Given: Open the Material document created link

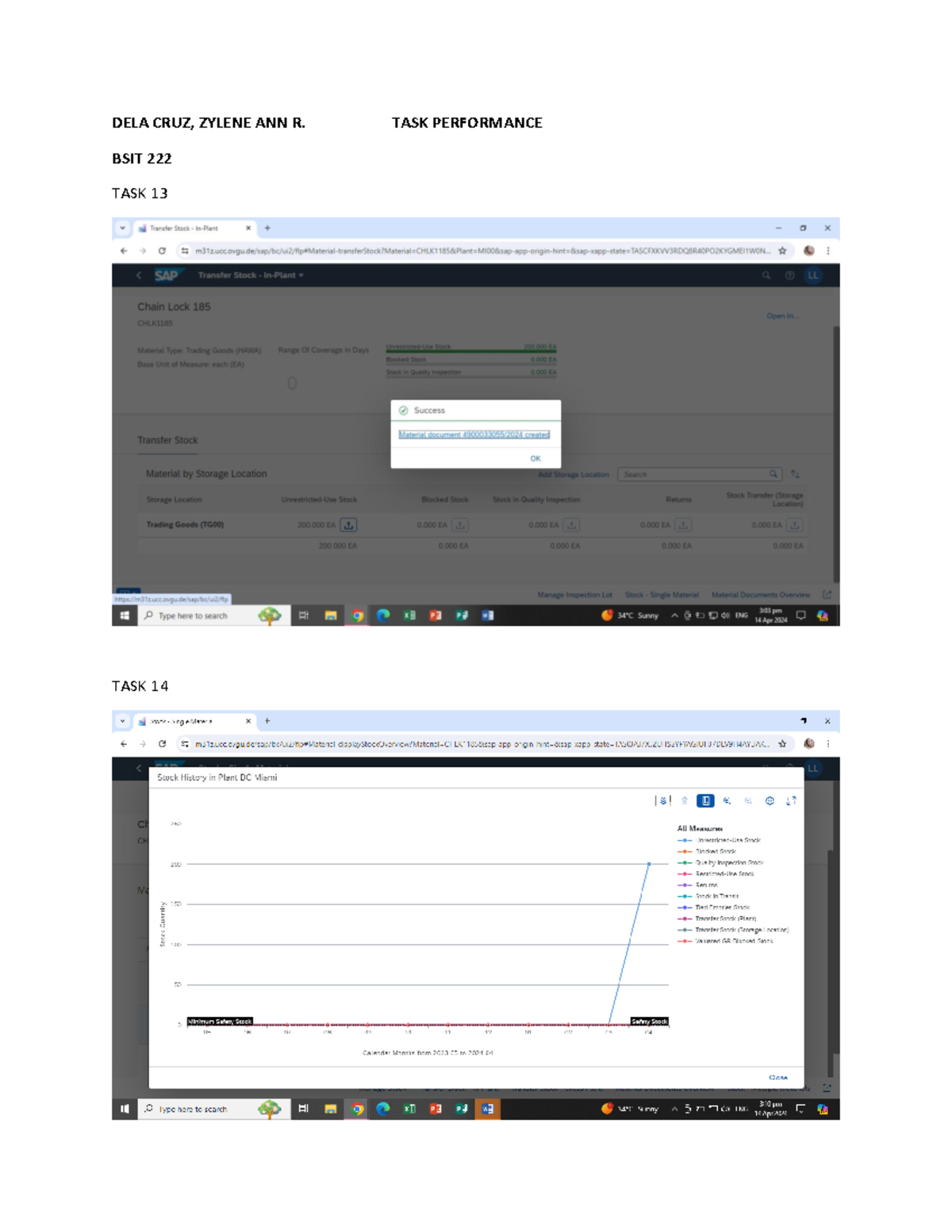Looking at the screenshot, I should pos(474,435).
